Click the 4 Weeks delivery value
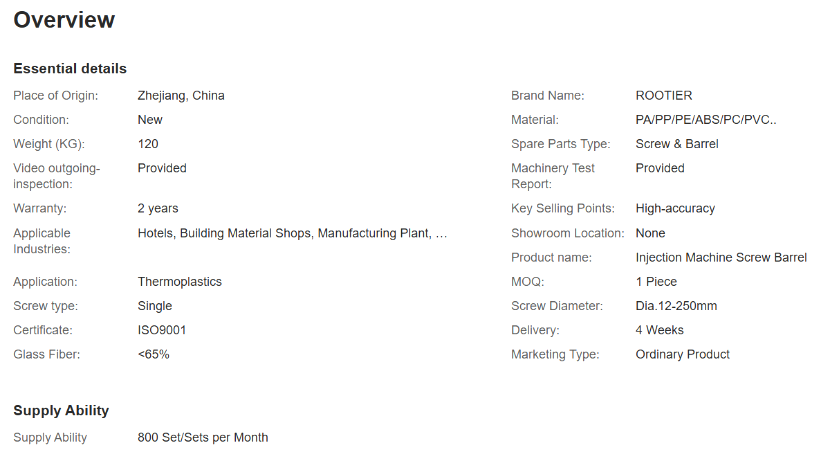The image size is (831, 461). tap(660, 330)
